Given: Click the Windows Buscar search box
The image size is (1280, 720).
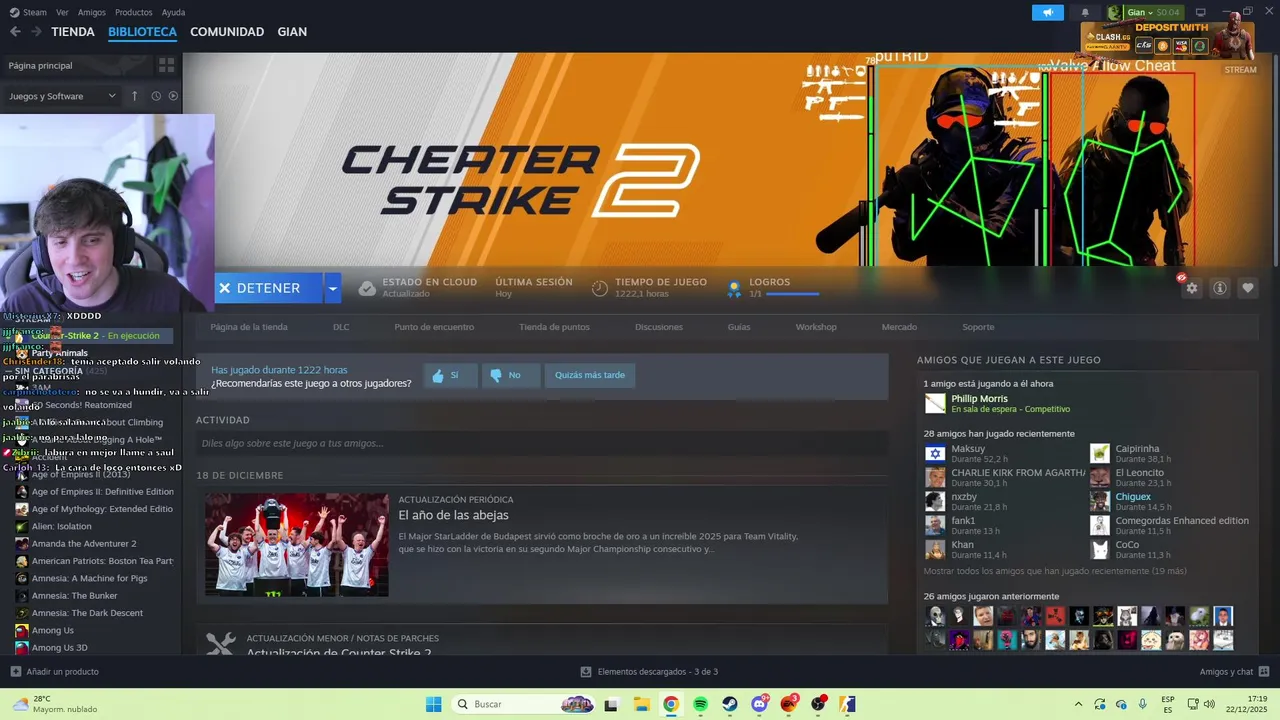Looking at the screenshot, I should point(523,704).
